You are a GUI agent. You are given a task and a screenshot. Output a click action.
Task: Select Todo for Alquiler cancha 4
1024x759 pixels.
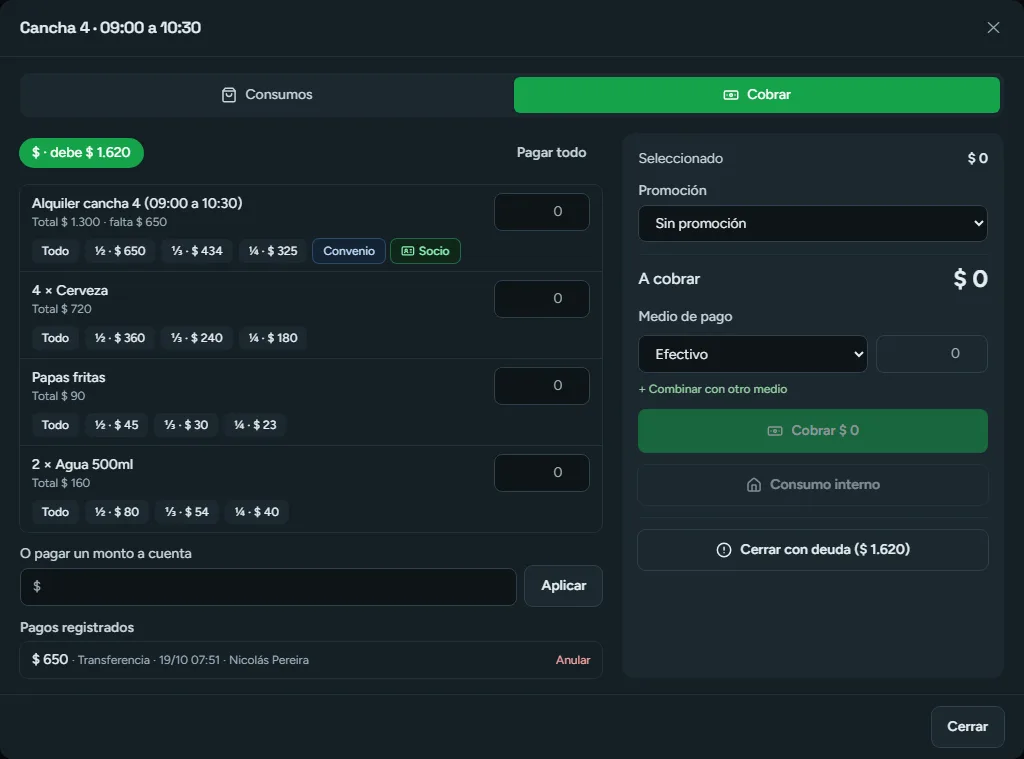56,251
